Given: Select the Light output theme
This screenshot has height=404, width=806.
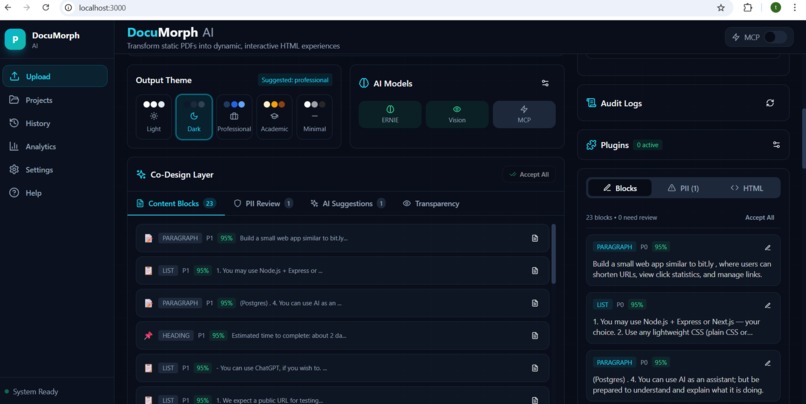Looking at the screenshot, I should tap(154, 117).
